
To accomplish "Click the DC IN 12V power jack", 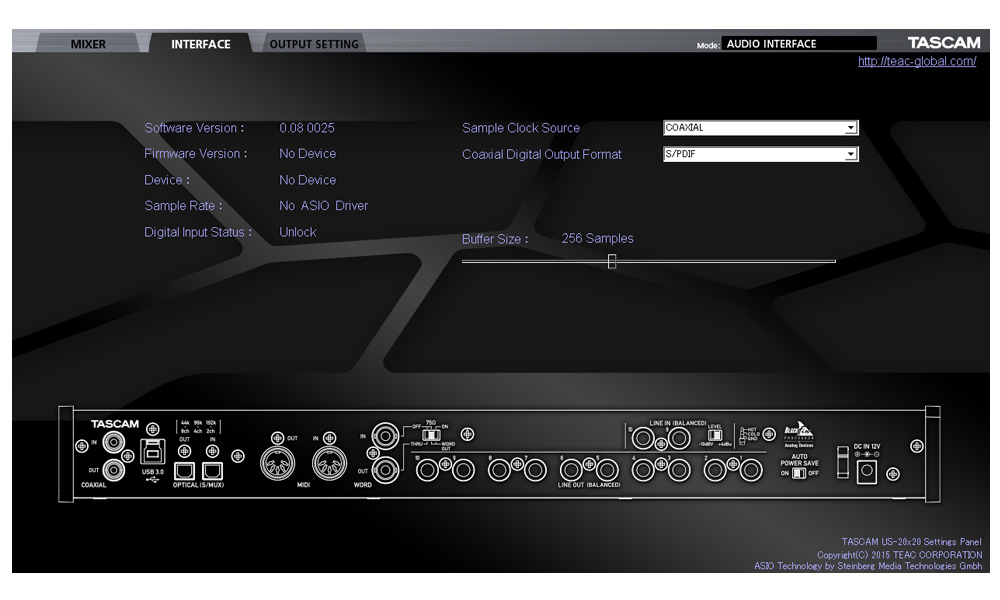I will [867, 472].
